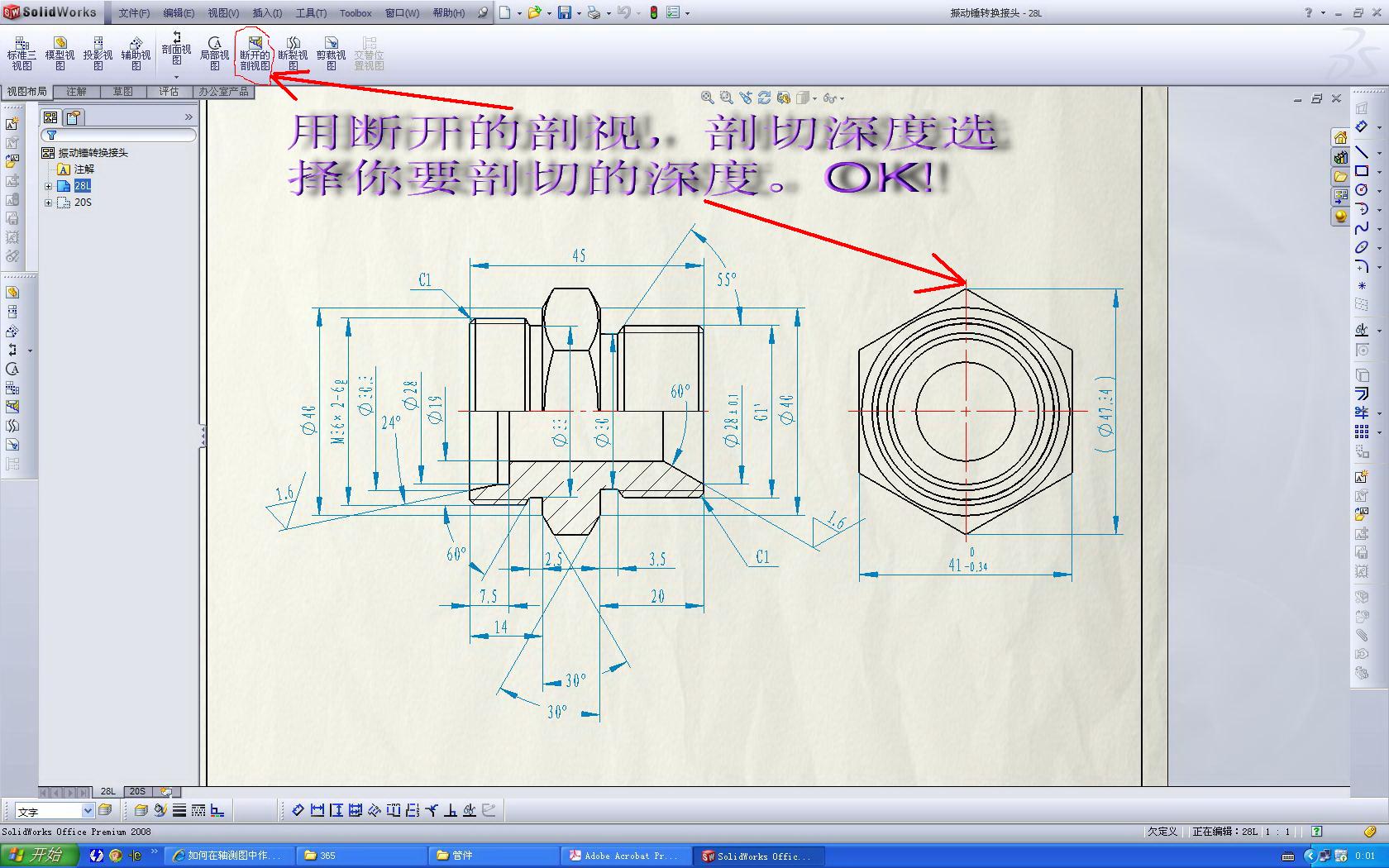Screen dimensions: 1389x868
Task: Click the Zoom to Area icon
Action: [x=726, y=98]
